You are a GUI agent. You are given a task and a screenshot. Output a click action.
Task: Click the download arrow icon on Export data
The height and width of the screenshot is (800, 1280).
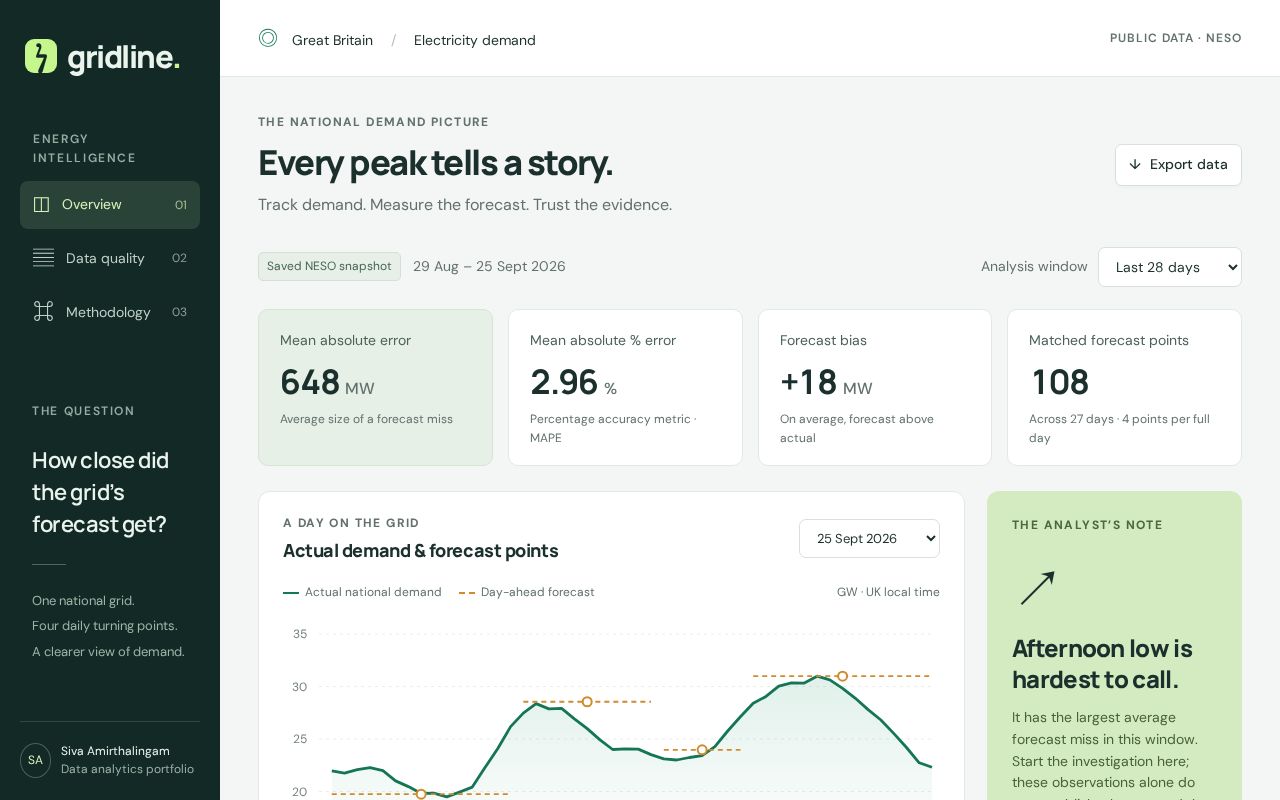tap(1135, 164)
